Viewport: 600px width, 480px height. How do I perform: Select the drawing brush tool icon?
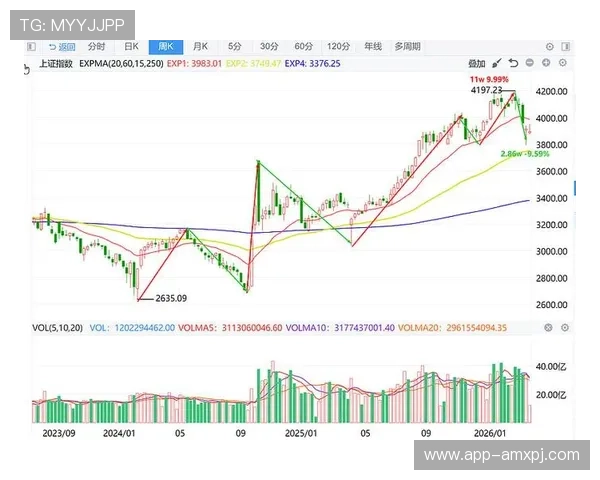(497, 63)
